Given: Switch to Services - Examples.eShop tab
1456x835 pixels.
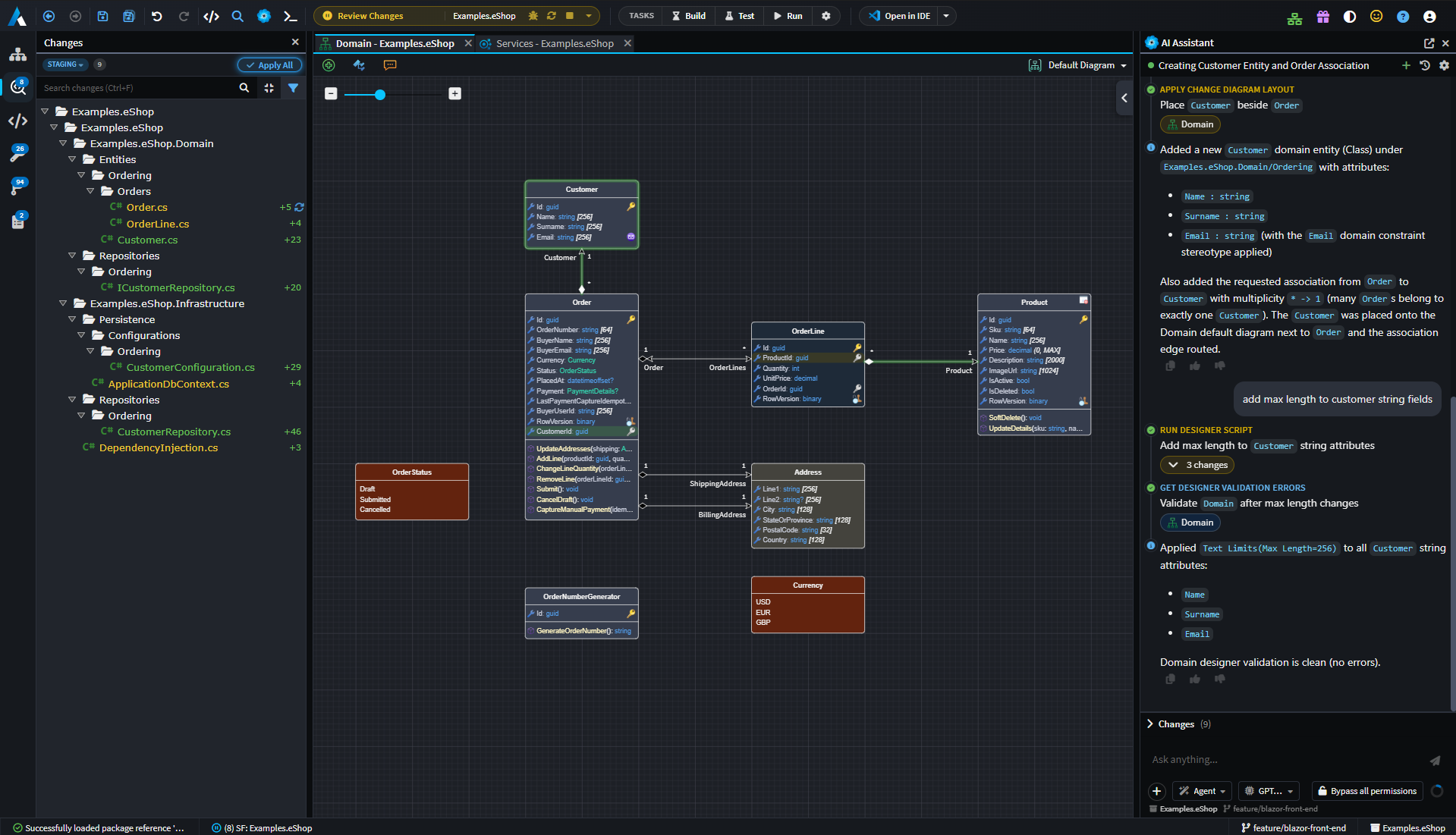Looking at the screenshot, I should click(555, 43).
